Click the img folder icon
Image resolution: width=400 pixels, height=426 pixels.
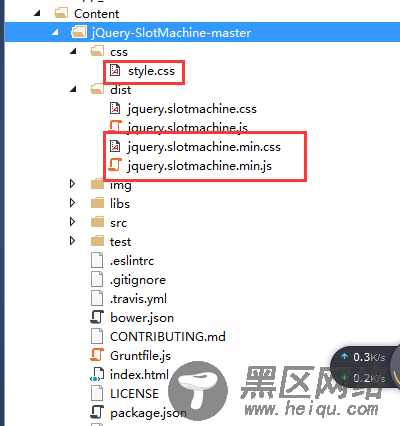(97, 184)
